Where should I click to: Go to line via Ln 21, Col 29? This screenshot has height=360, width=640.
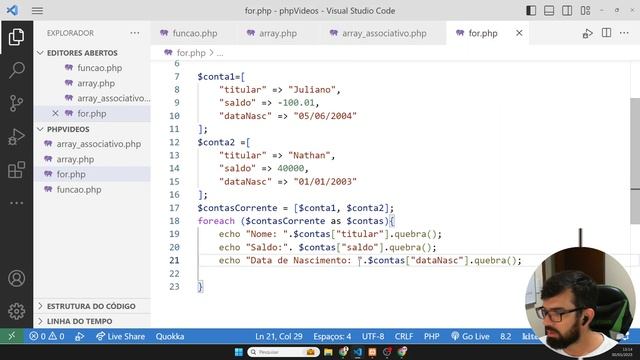[x=279, y=336]
